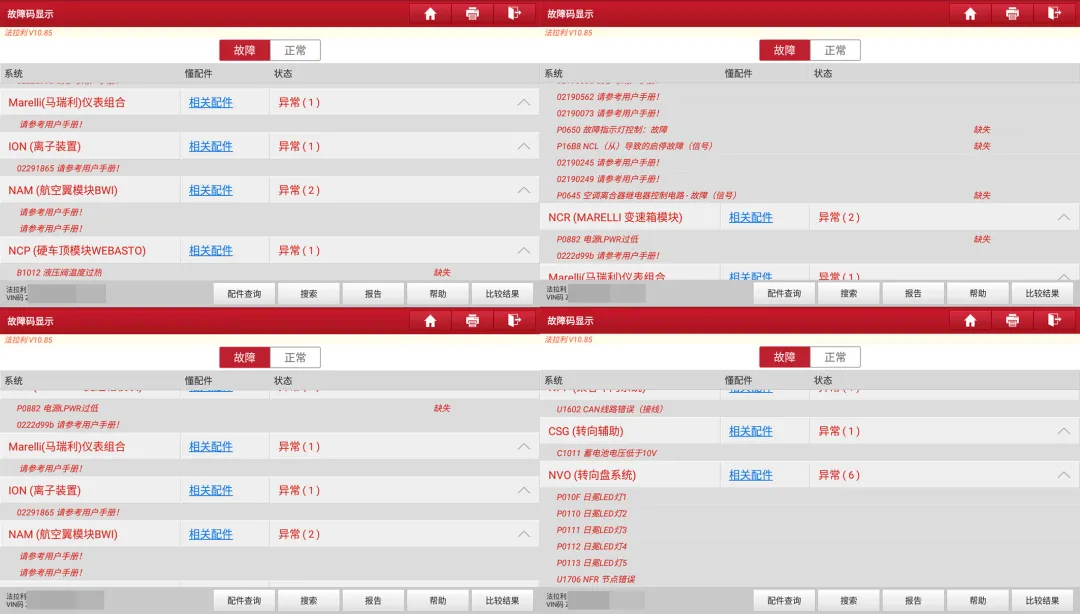Go home from the top-left panel header

[430, 14]
